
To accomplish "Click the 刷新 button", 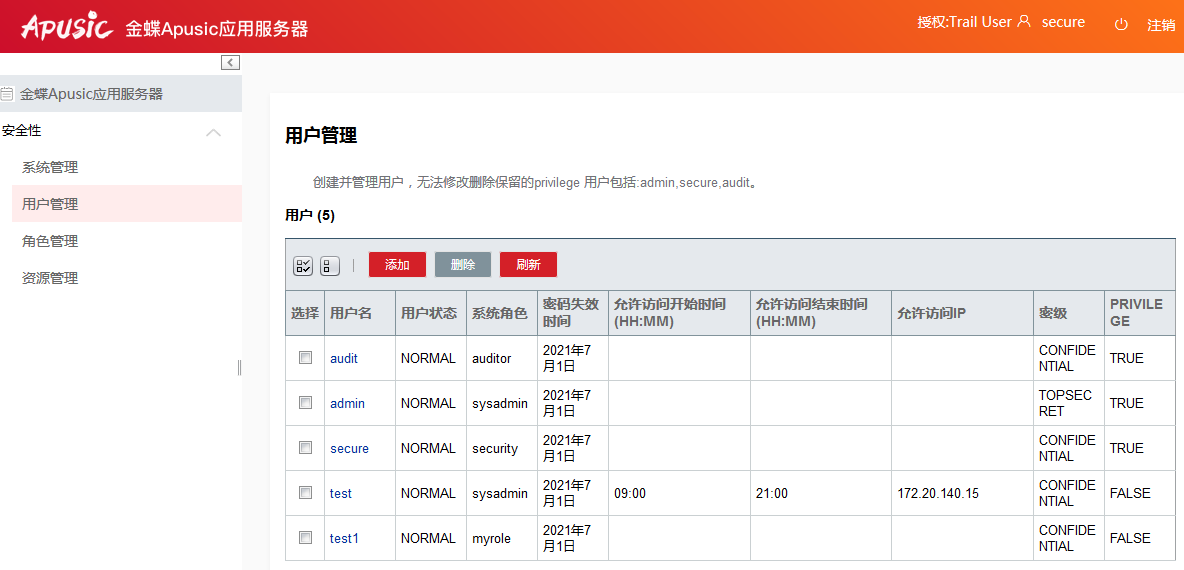I will 528,265.
